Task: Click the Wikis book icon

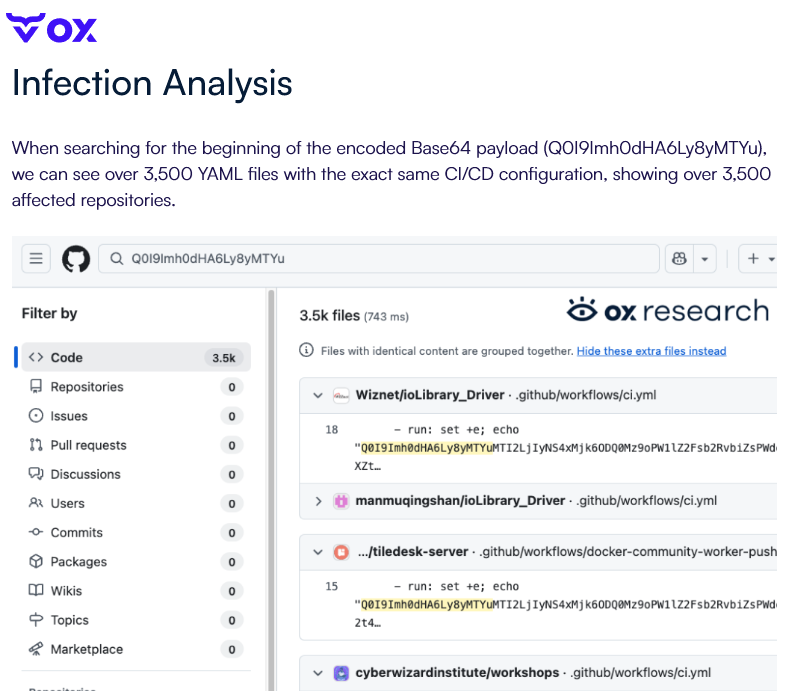Action: pyautogui.click(x=36, y=591)
